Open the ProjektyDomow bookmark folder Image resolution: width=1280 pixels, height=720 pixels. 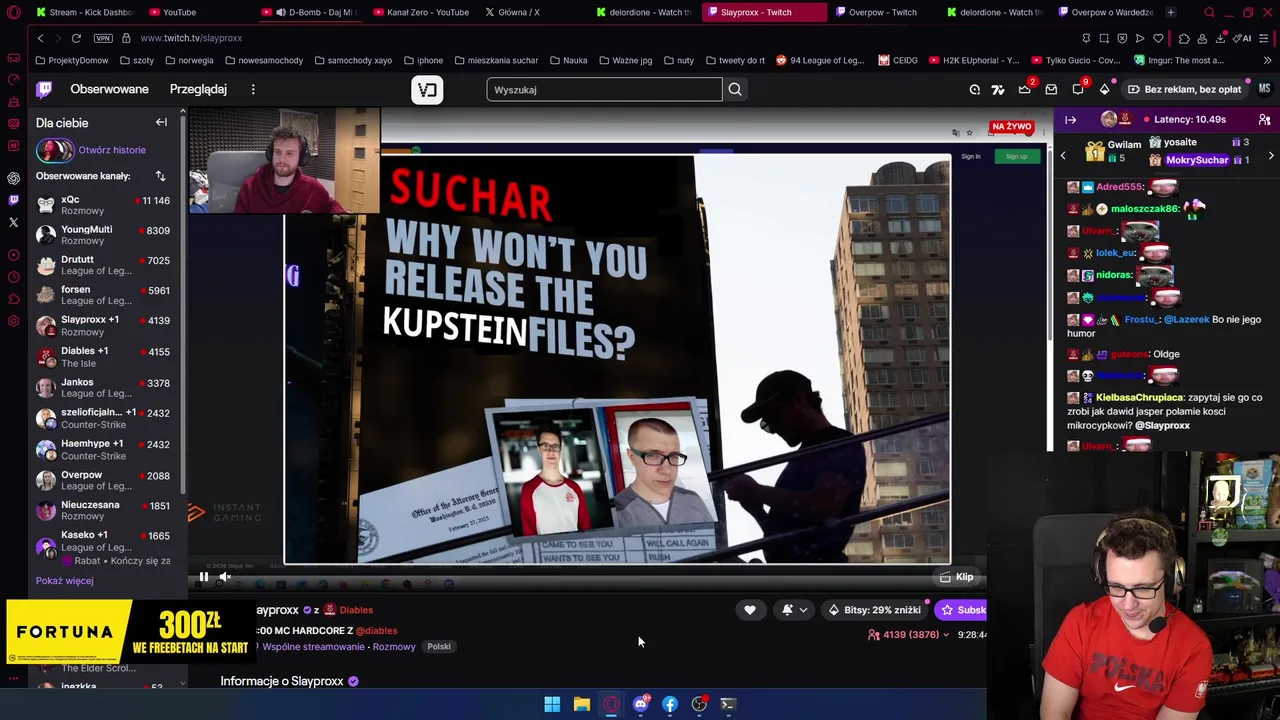72,60
